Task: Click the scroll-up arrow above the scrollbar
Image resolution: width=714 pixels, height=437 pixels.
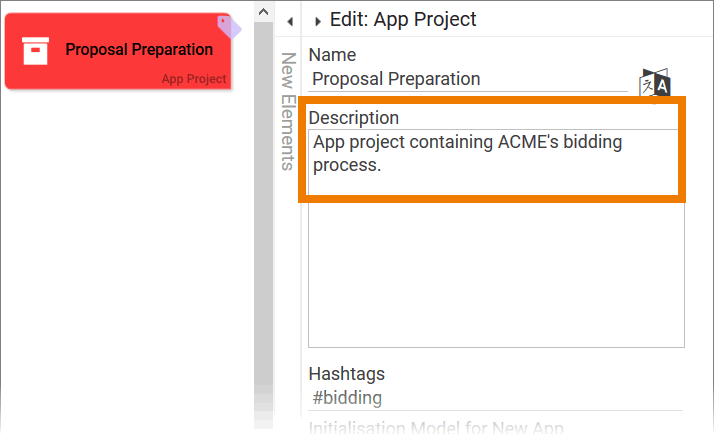Action: (x=264, y=12)
